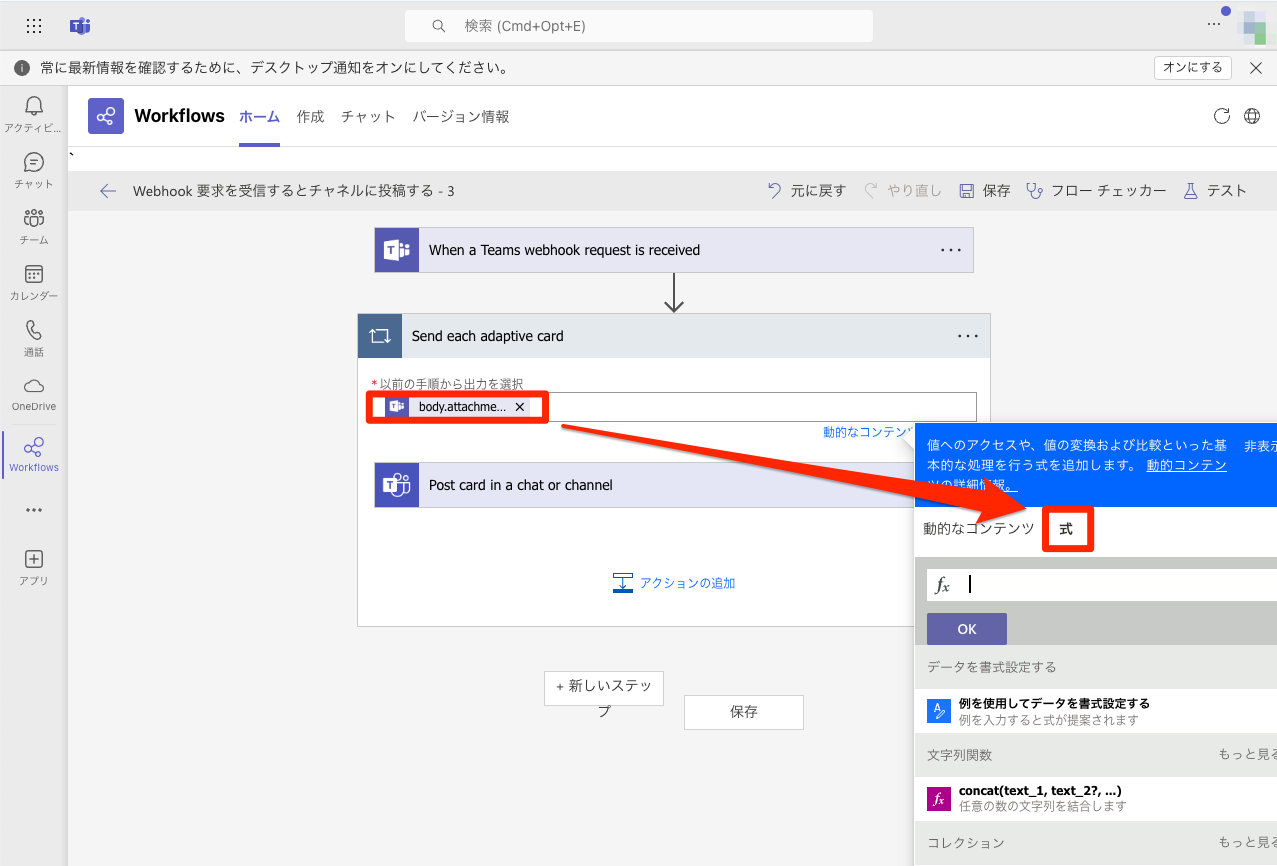This screenshot has width=1277, height=866.
Task: Click the format data by example icon
Action: pyautogui.click(x=938, y=711)
